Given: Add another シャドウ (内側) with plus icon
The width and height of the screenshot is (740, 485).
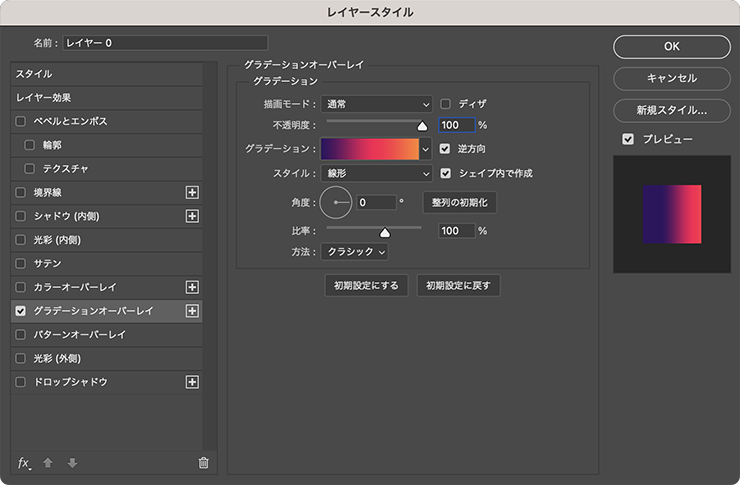Looking at the screenshot, I should pyautogui.click(x=193, y=216).
